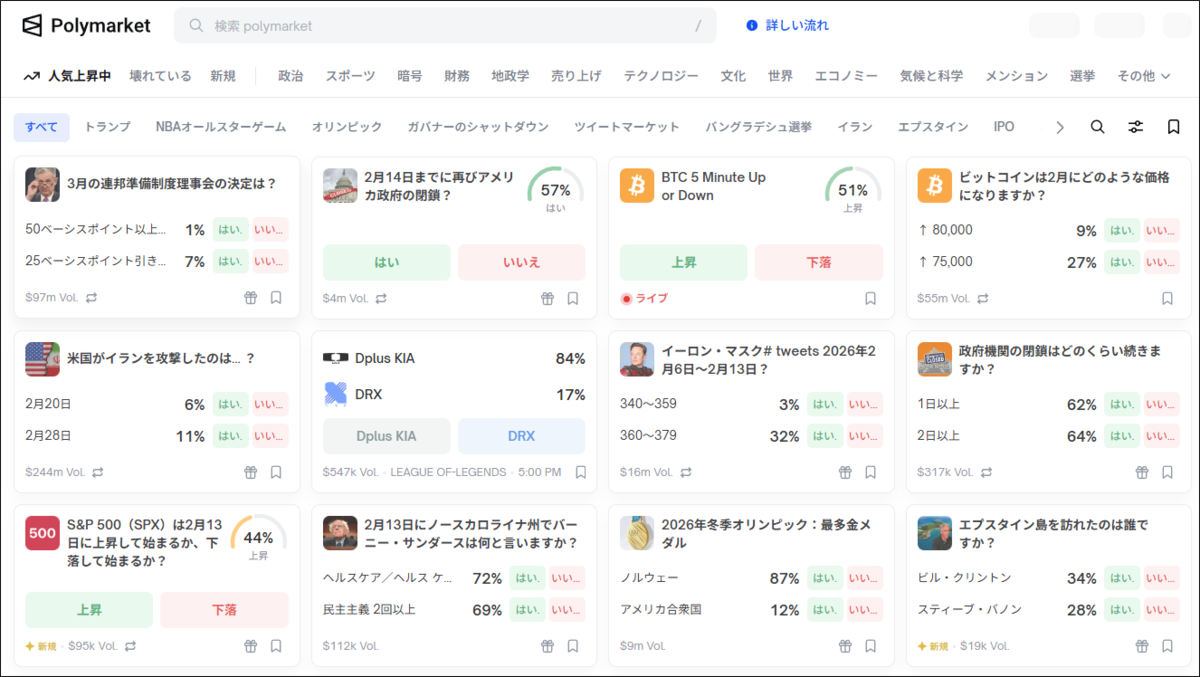Buy いいえ on 2月14日 government shutdown

pos(522,262)
